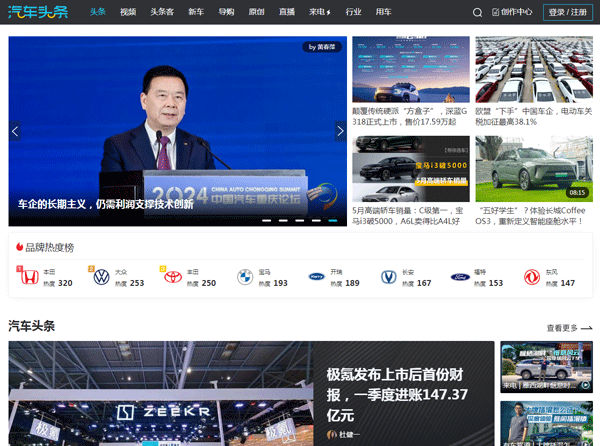
Task: Open the 来电 video thumbnail with SUV
Action: [546, 367]
